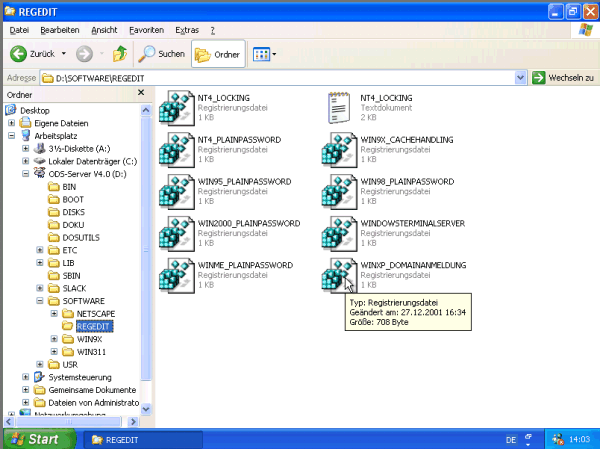Image resolution: width=600 pixels, height=449 pixels.
Task: Select Gemeinsame Dokumente in tree
Action: pyautogui.click(x=92, y=390)
